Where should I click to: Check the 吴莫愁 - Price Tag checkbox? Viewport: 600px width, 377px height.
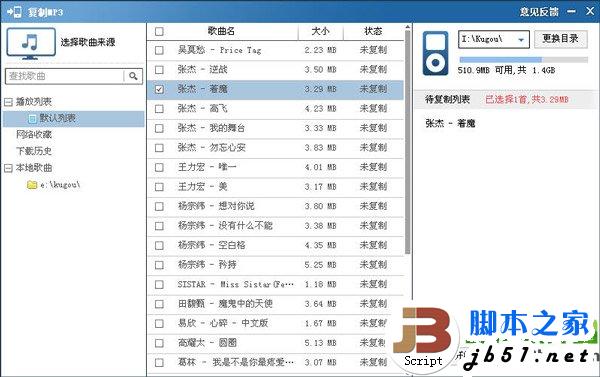(x=159, y=51)
